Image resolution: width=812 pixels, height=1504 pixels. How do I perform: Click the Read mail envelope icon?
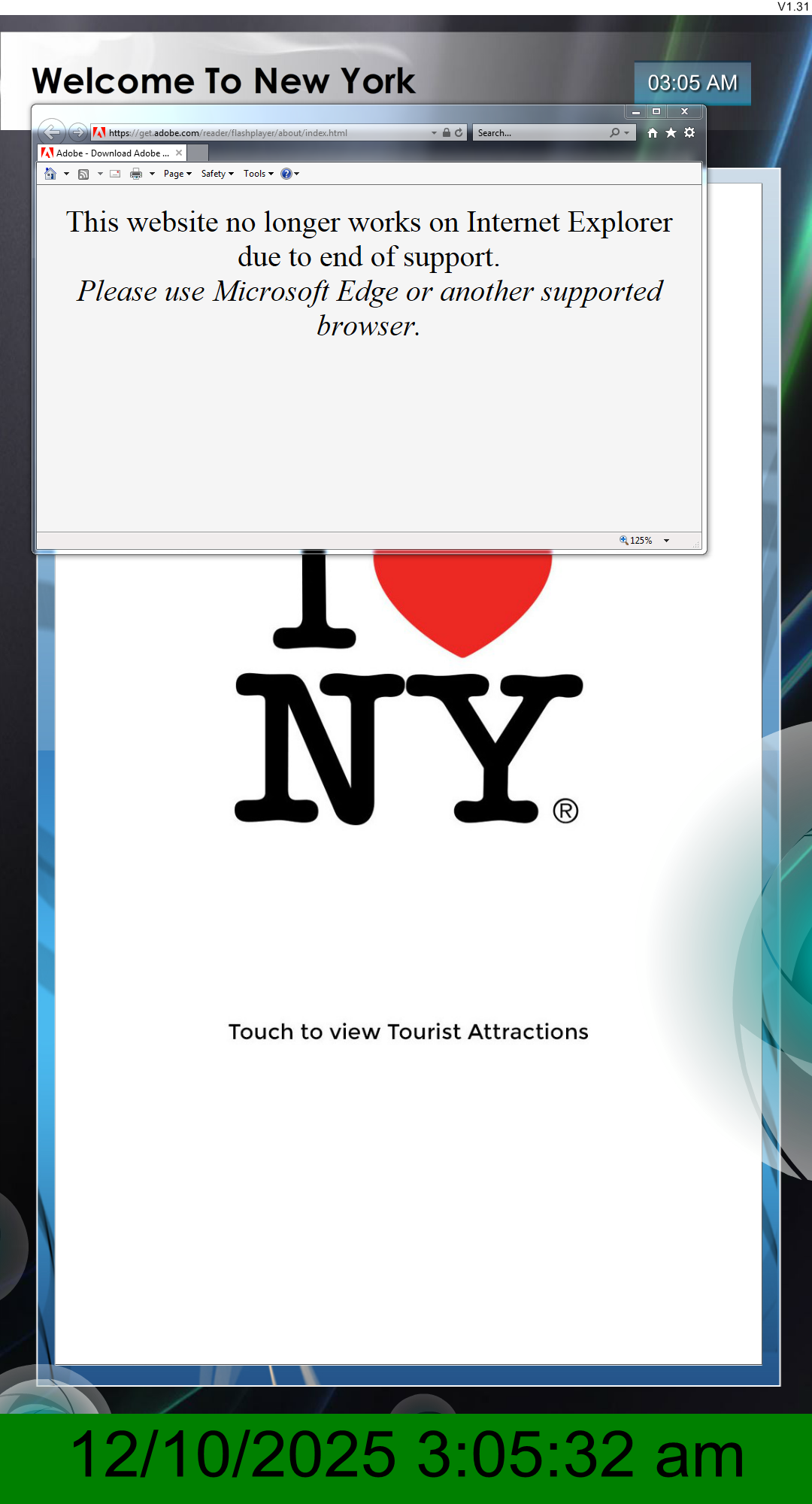point(115,174)
